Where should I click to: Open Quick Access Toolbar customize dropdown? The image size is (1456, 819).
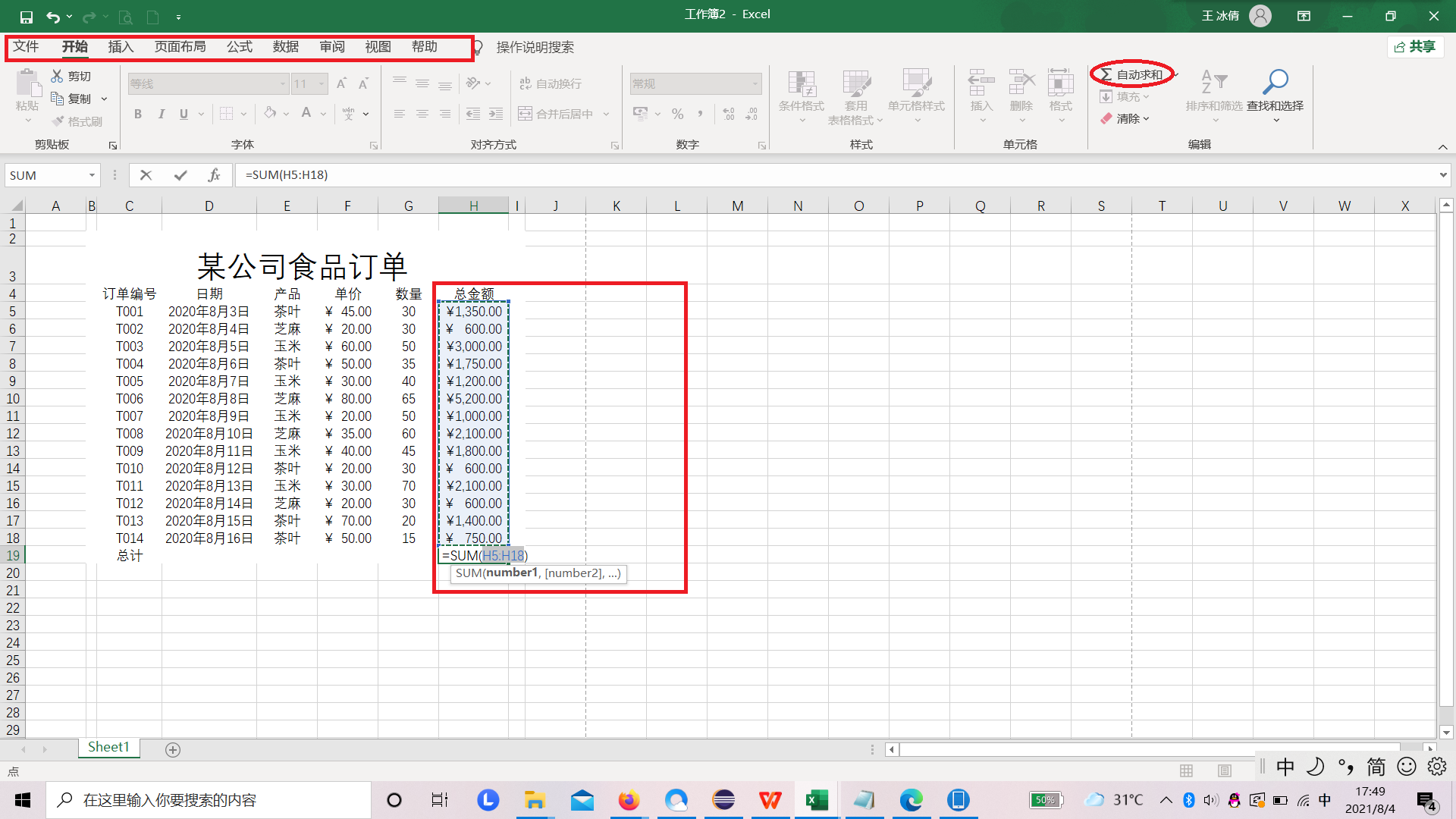178,17
